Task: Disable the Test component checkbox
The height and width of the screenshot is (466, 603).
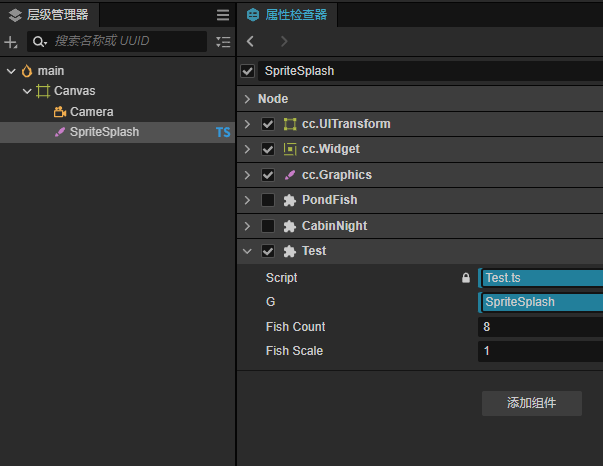Action: (x=268, y=251)
